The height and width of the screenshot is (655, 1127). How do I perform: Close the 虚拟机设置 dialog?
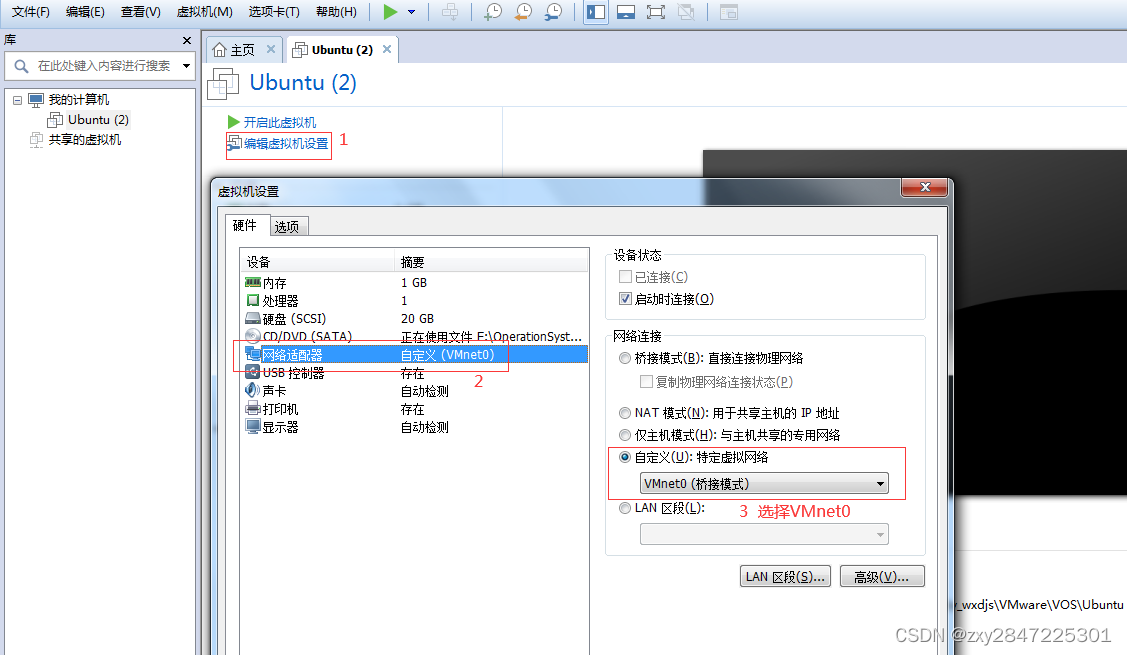click(924, 187)
